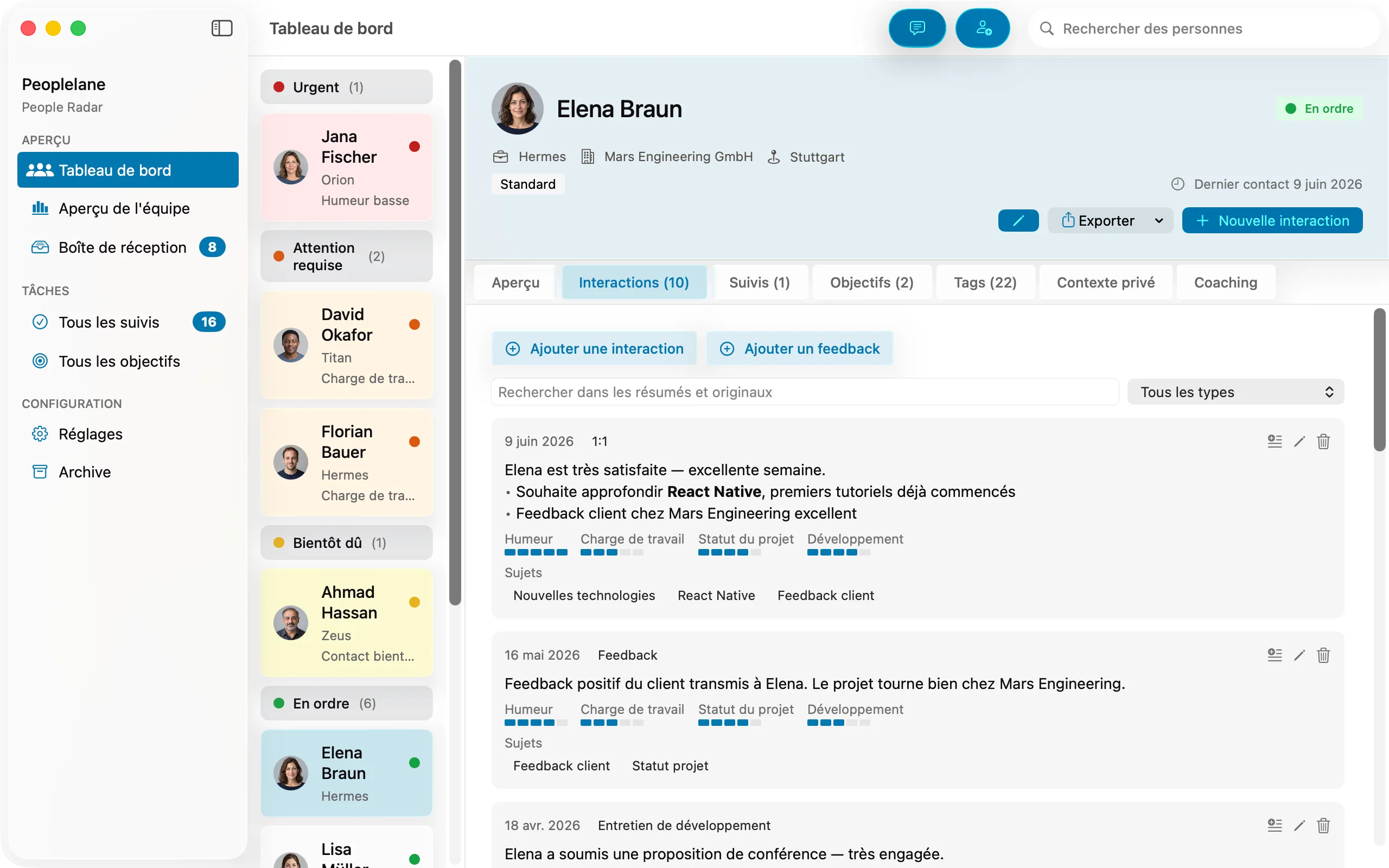Viewport: 1389px width, 868px height.
Task: Delete the 18 avr. 2026 entry
Action: [1323, 825]
